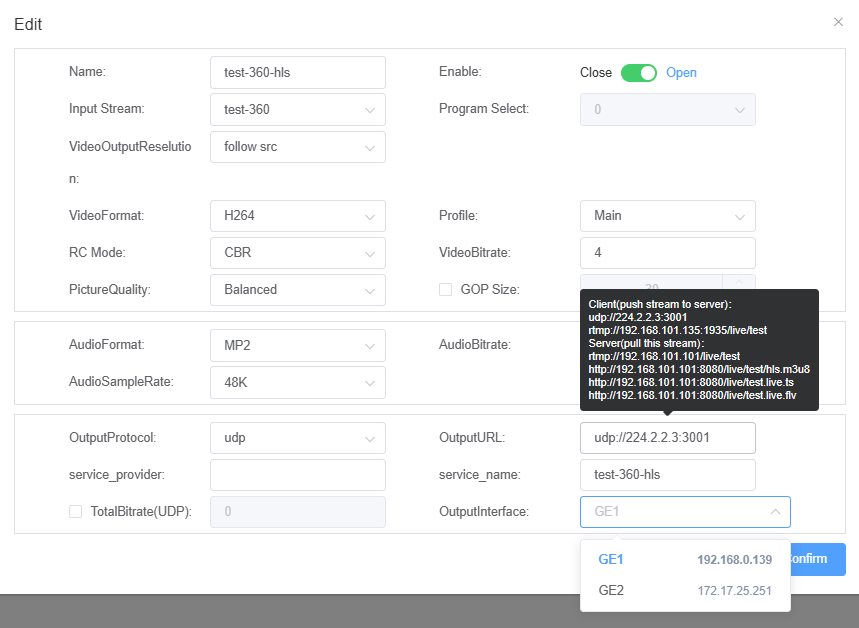Screen dimensions: 859x628
Task: Expand the RC Mode dropdown
Action: pos(297,253)
